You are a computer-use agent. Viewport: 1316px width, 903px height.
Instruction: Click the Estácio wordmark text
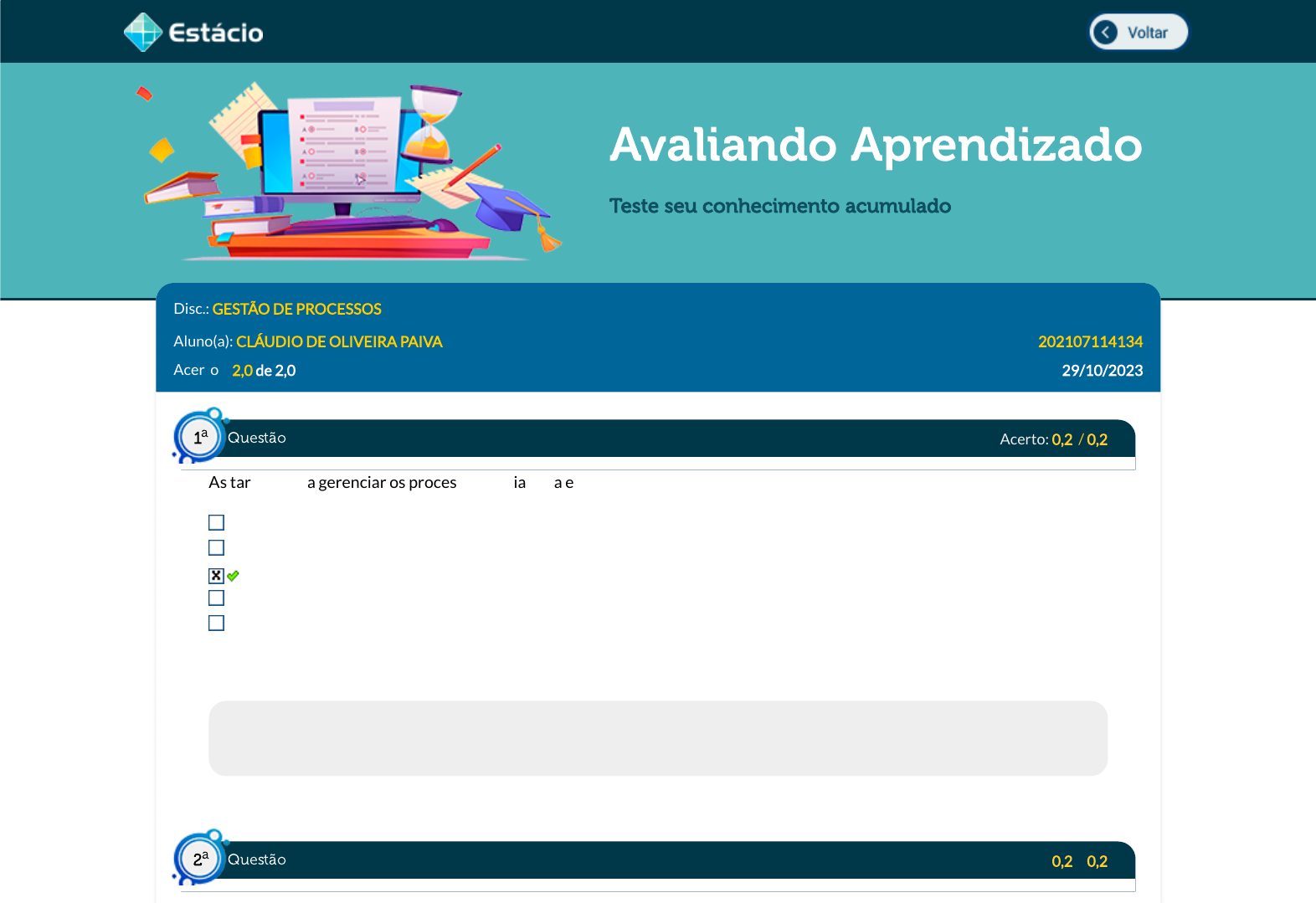216,33
